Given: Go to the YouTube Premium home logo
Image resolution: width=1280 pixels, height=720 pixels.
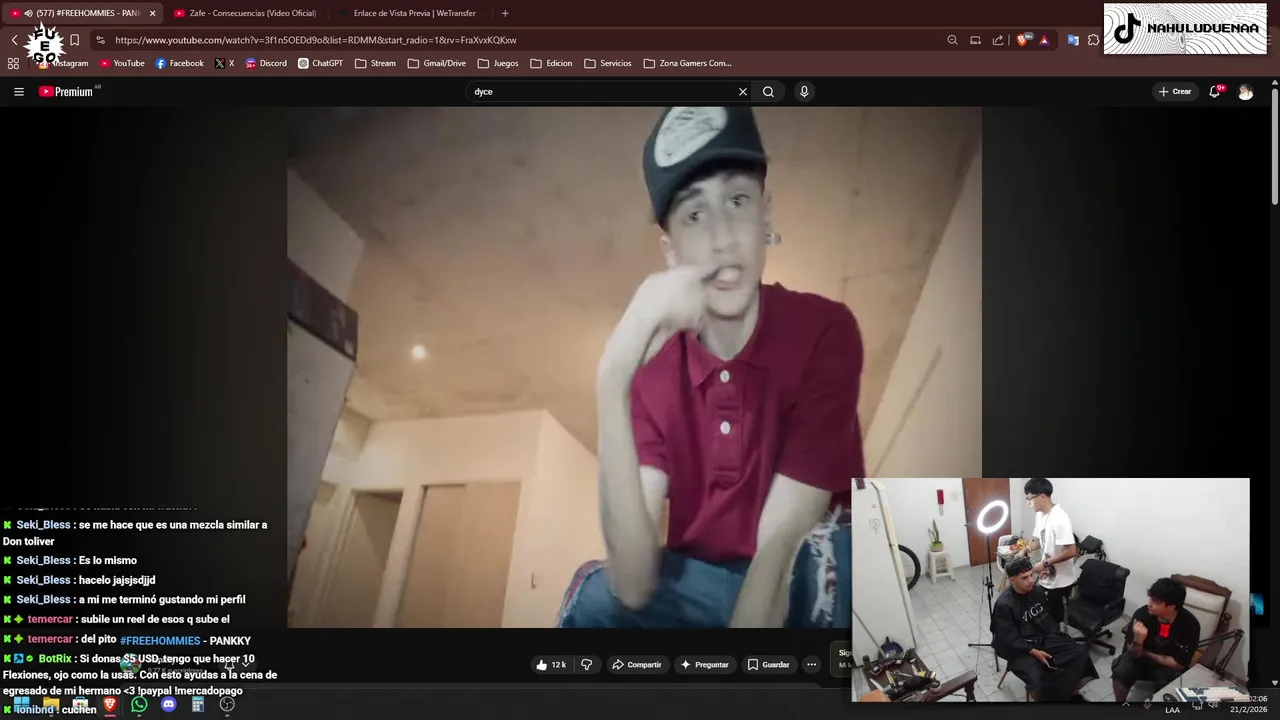Looking at the screenshot, I should tap(68, 91).
